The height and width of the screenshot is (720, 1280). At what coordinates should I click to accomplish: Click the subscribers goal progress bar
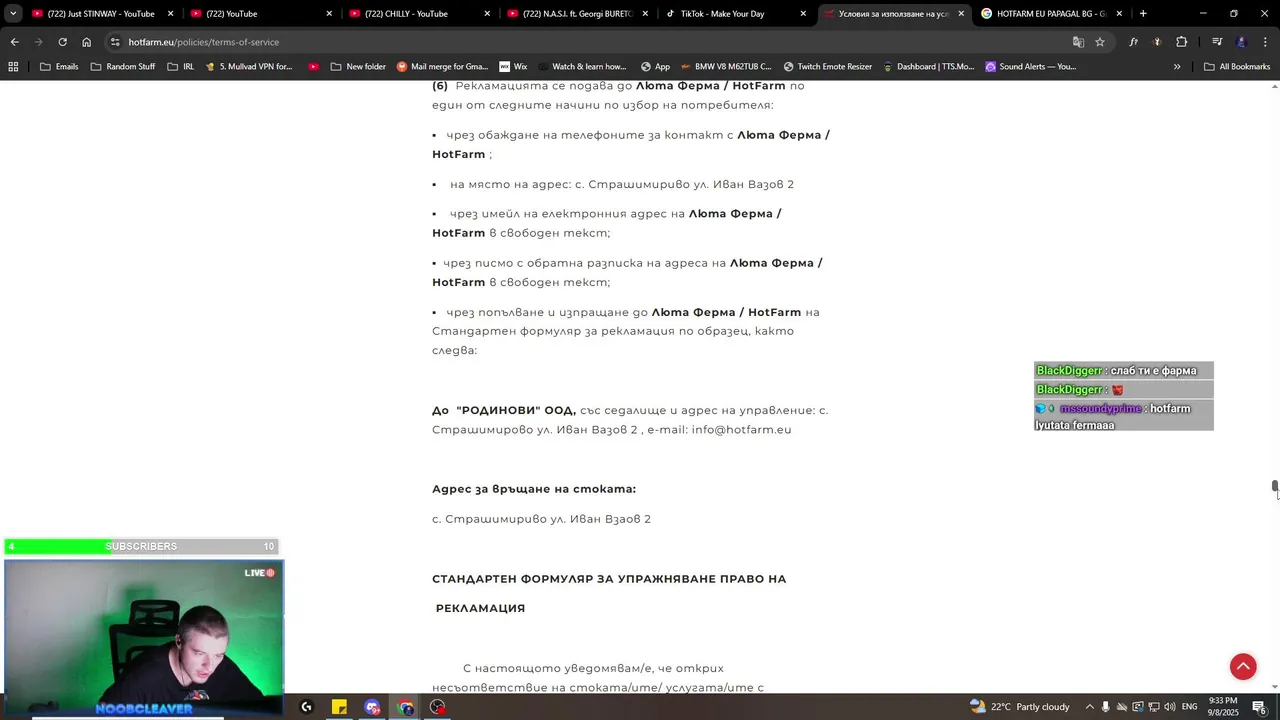(x=141, y=546)
